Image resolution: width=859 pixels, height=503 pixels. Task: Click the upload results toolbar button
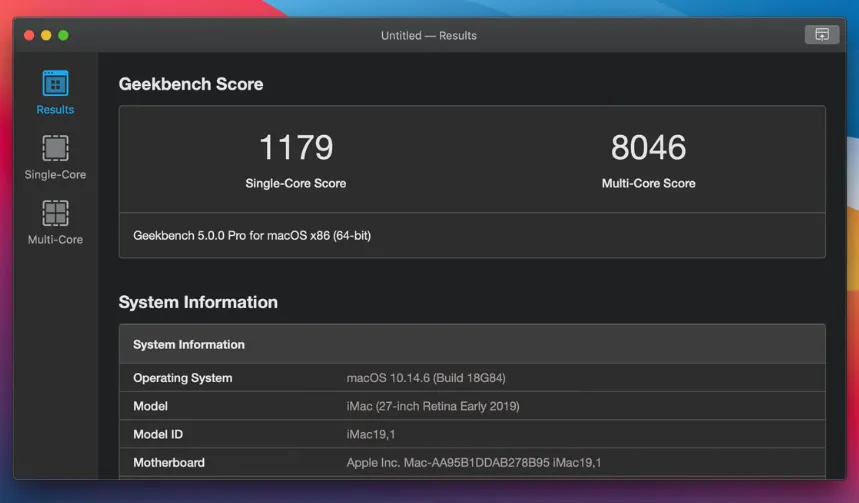(822, 35)
